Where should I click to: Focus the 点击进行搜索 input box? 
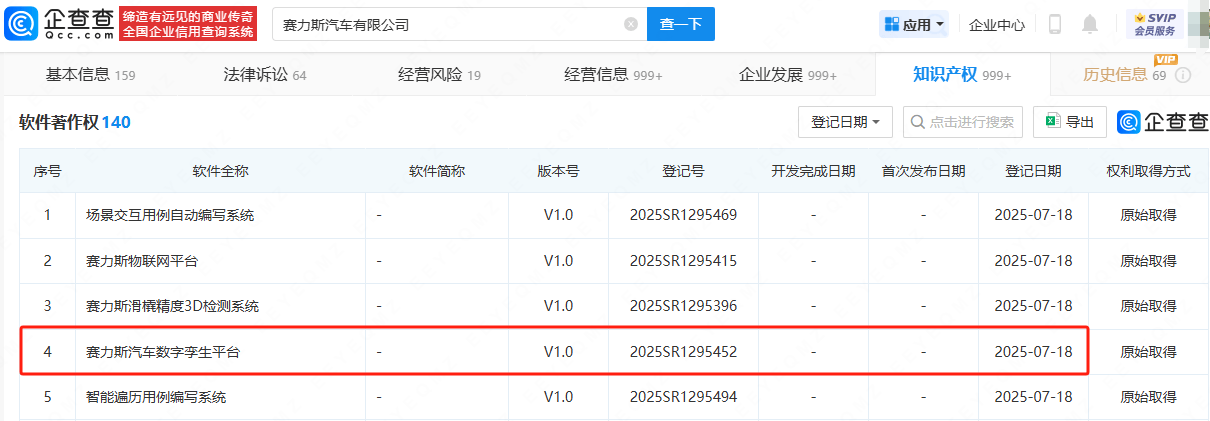[x=963, y=122]
